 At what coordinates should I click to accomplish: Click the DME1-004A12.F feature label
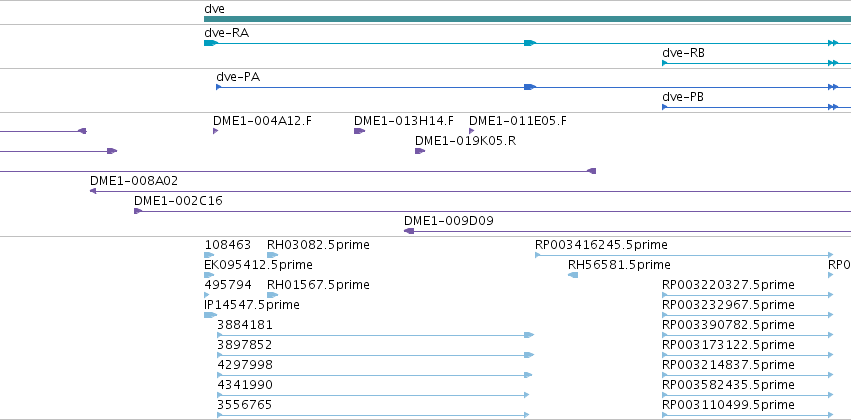click(x=262, y=121)
